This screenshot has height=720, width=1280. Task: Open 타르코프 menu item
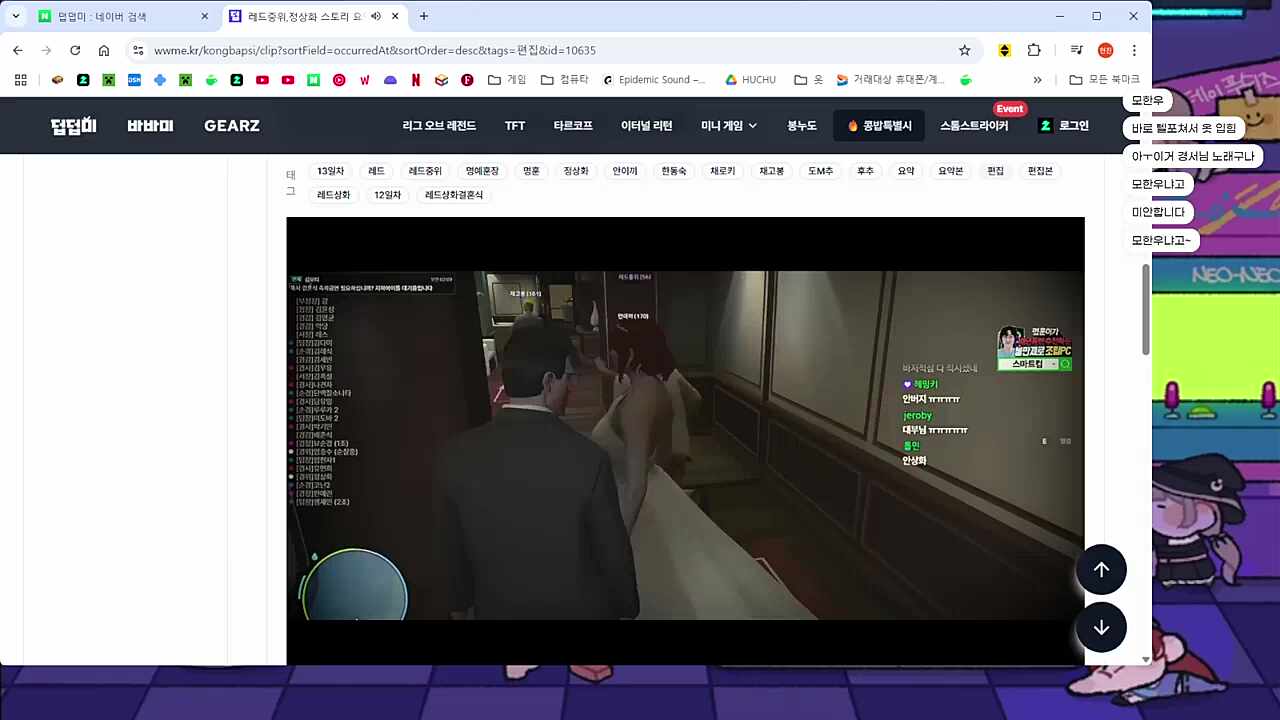click(573, 126)
